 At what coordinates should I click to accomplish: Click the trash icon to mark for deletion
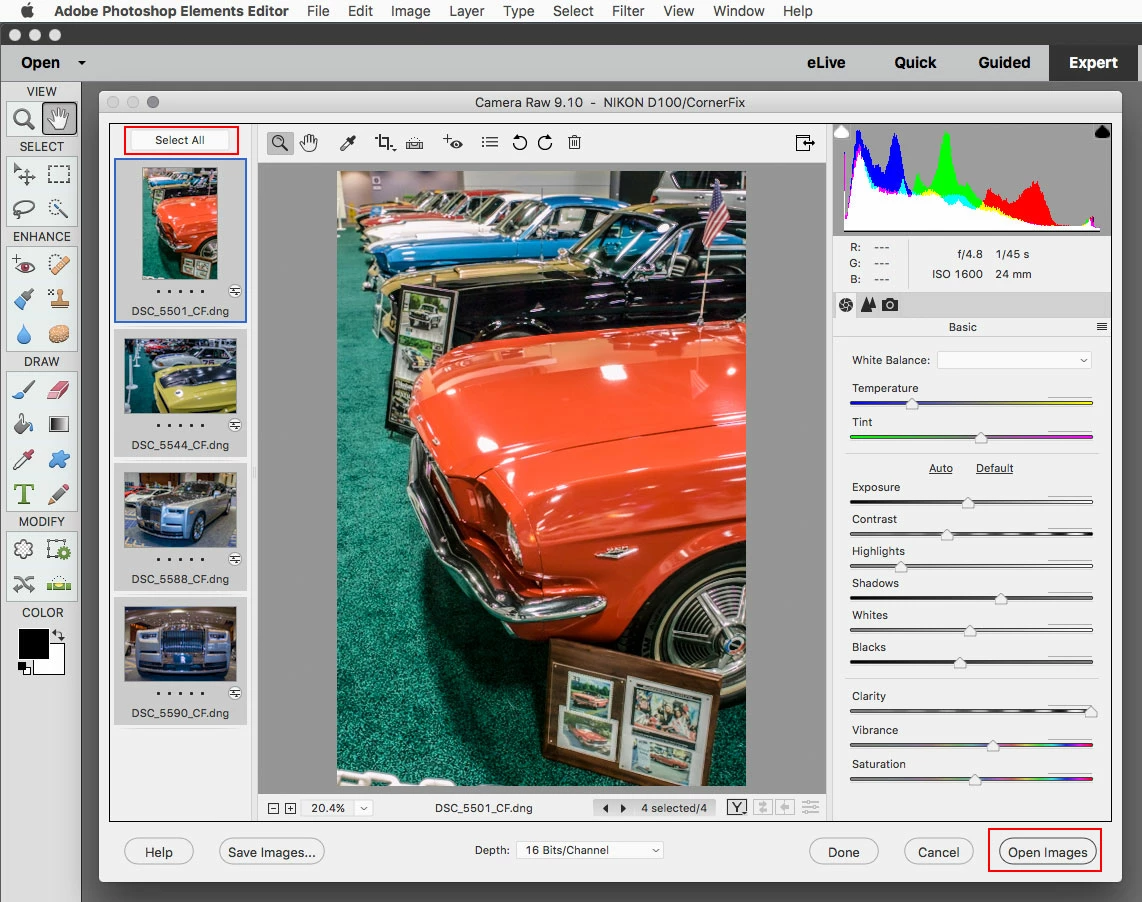coord(575,143)
